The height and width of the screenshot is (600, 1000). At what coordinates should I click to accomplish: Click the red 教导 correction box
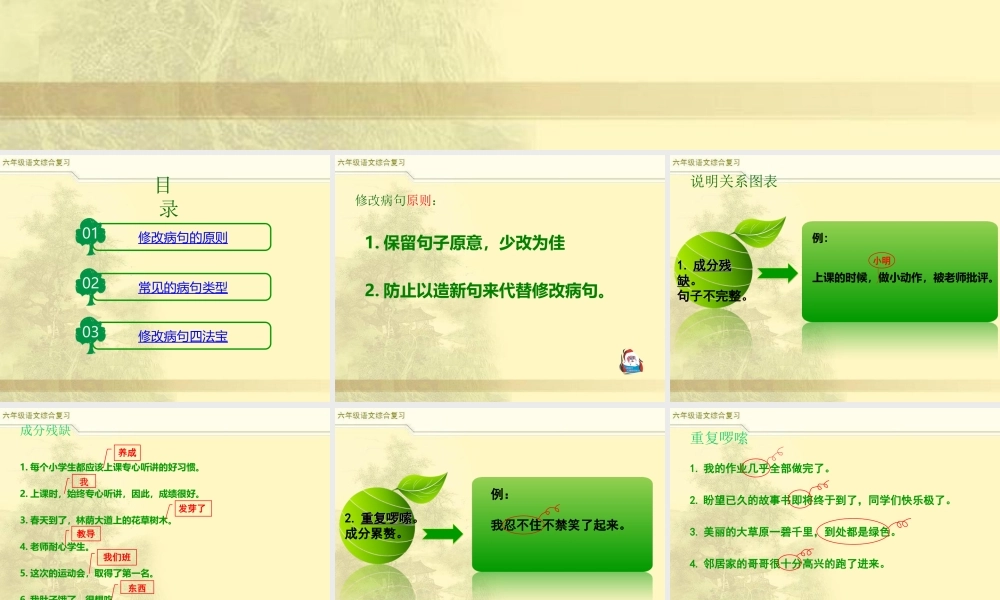pyautogui.click(x=85, y=534)
